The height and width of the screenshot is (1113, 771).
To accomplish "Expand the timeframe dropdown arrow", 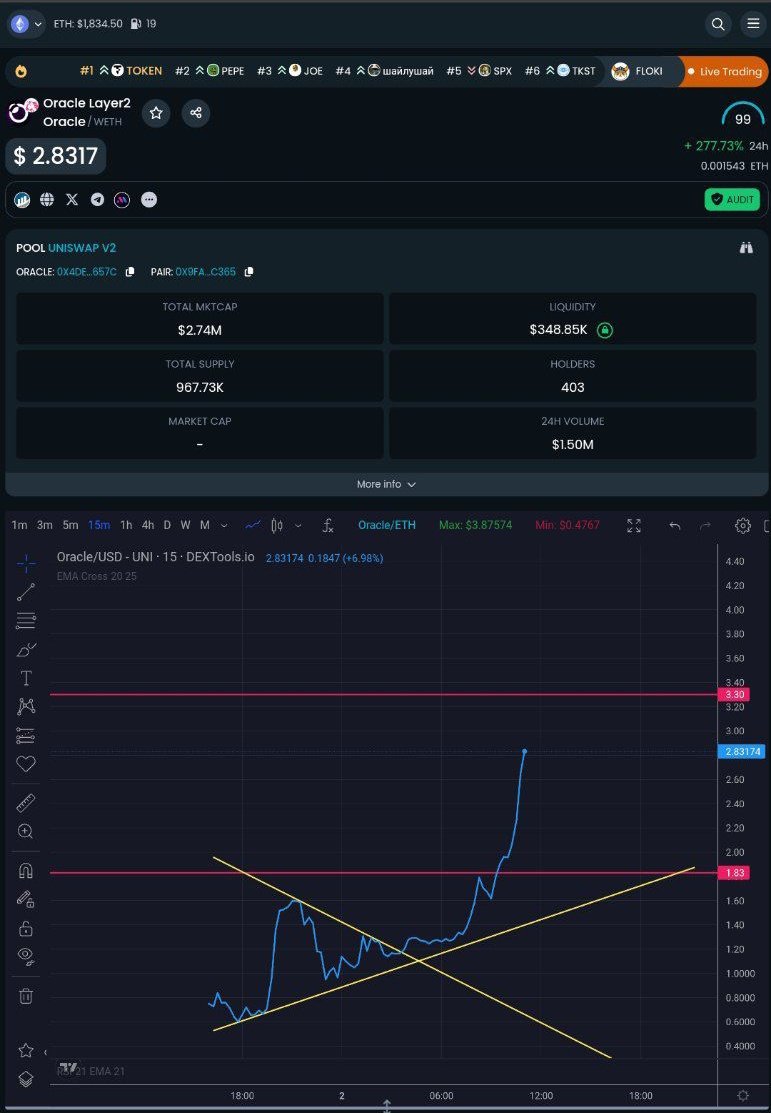I will [224, 526].
